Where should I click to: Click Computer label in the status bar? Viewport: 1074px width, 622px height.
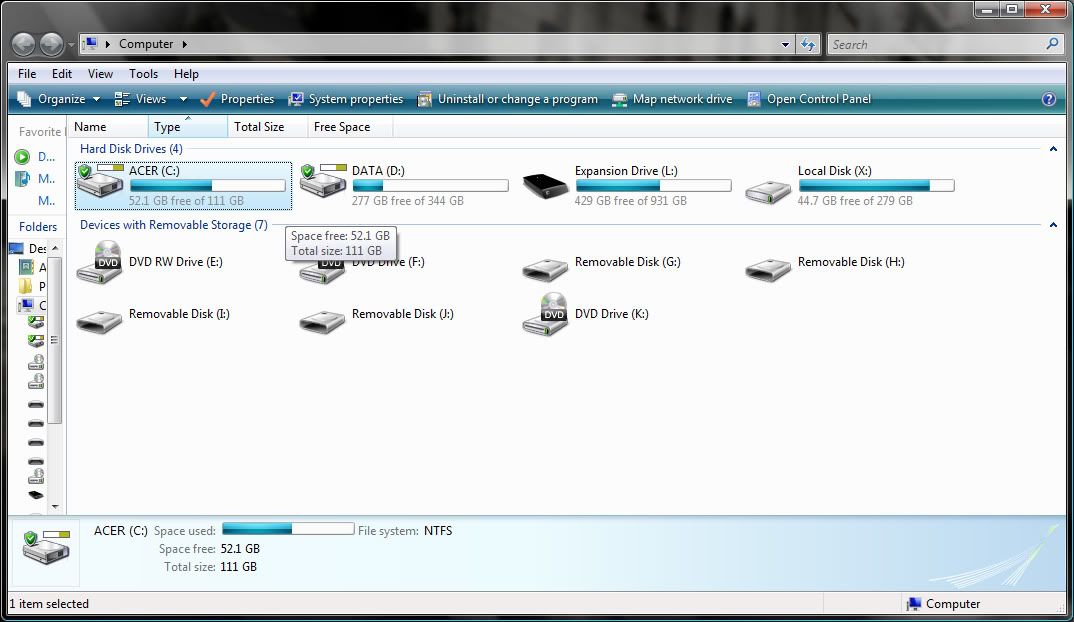click(953, 604)
